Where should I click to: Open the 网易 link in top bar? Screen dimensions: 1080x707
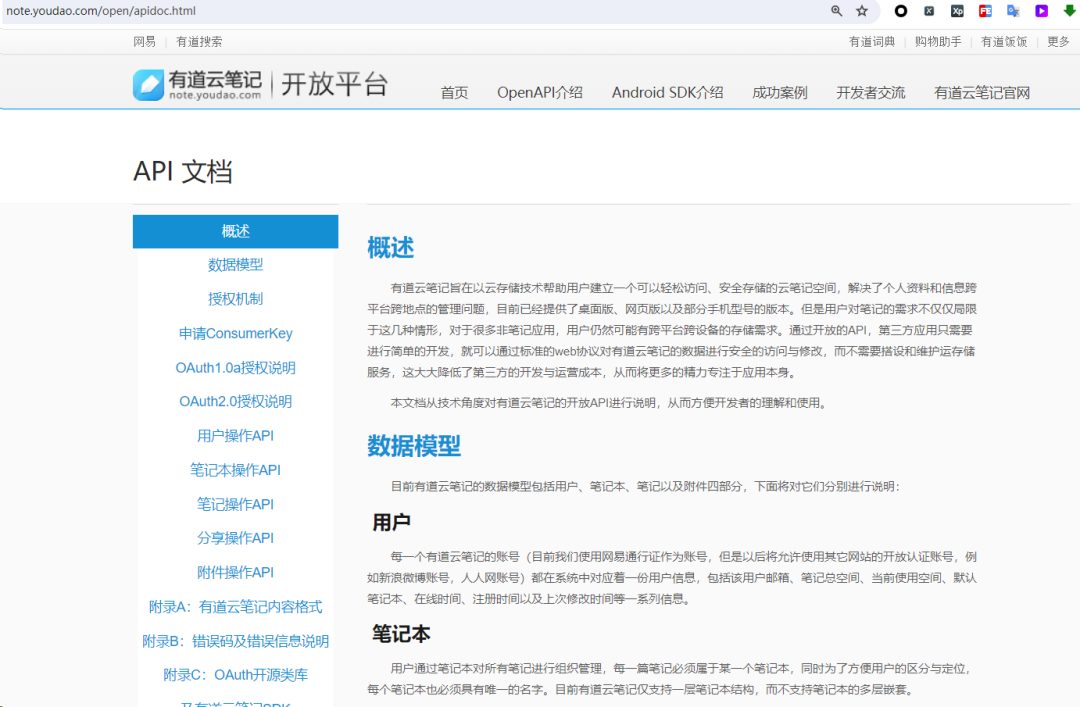(x=145, y=42)
